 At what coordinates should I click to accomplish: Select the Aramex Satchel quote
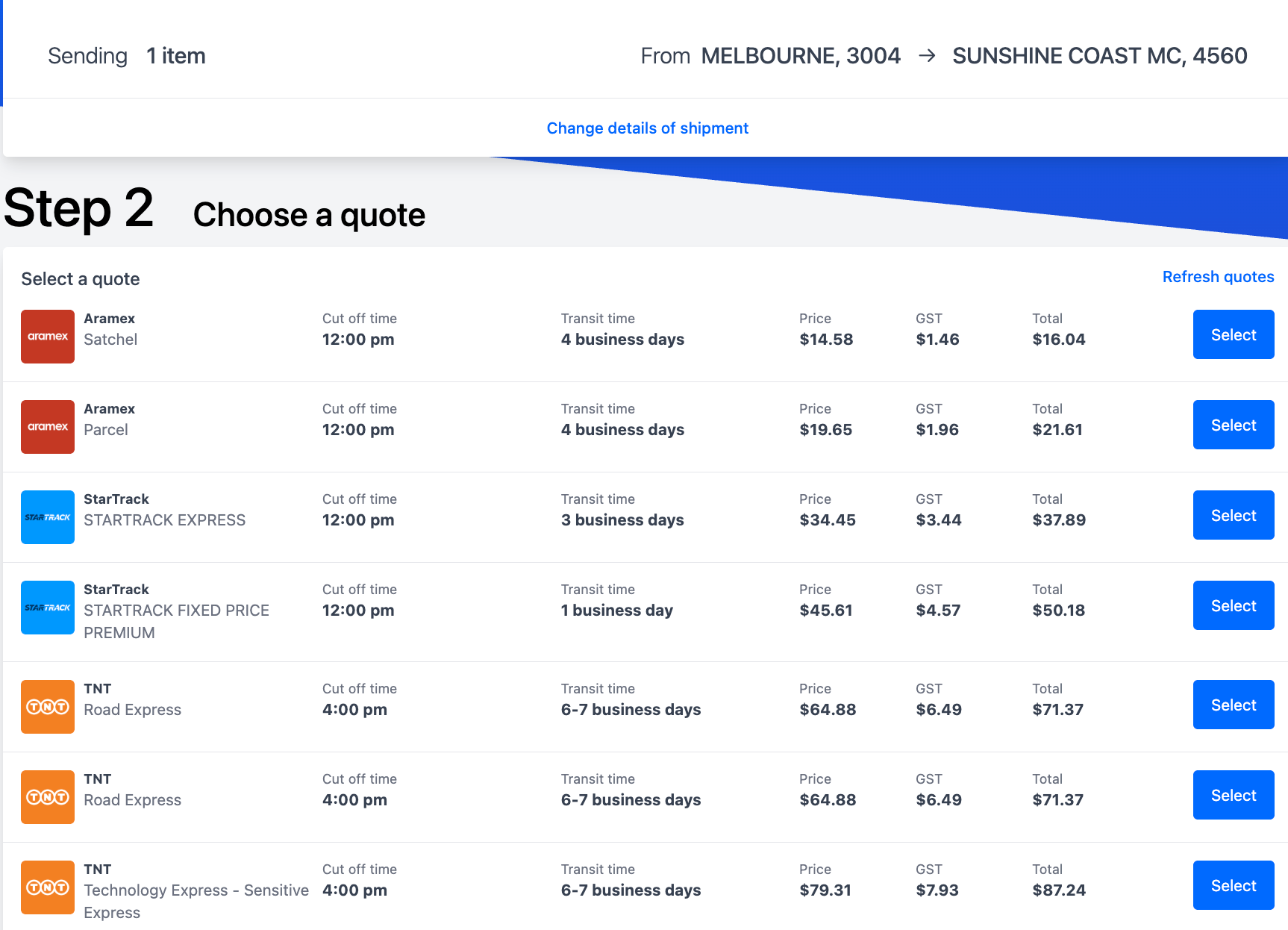[1234, 334]
